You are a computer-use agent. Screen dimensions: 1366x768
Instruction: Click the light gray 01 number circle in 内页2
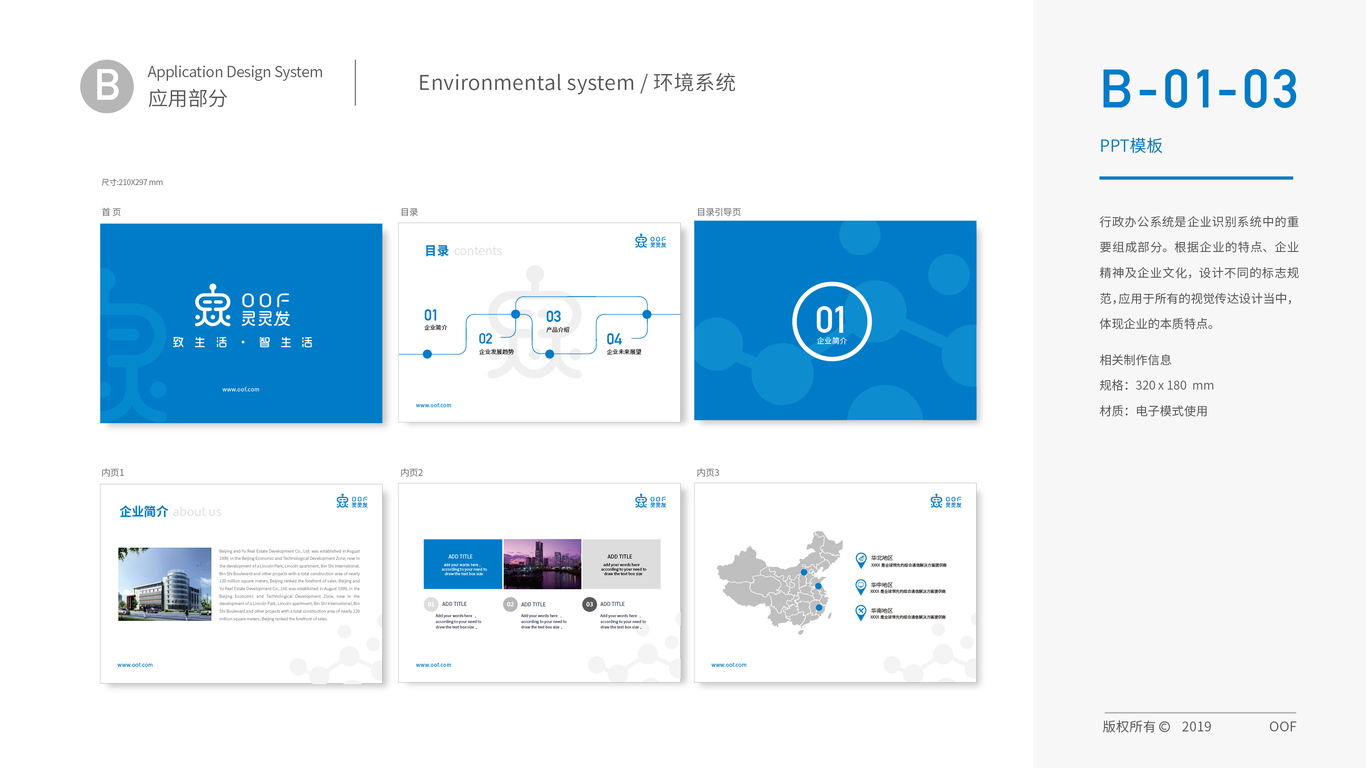[x=431, y=604]
